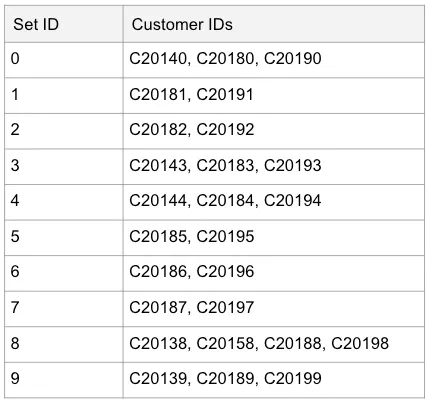Click the cell with C20186, C20196
The height and width of the screenshot is (405, 429).
pos(274,274)
